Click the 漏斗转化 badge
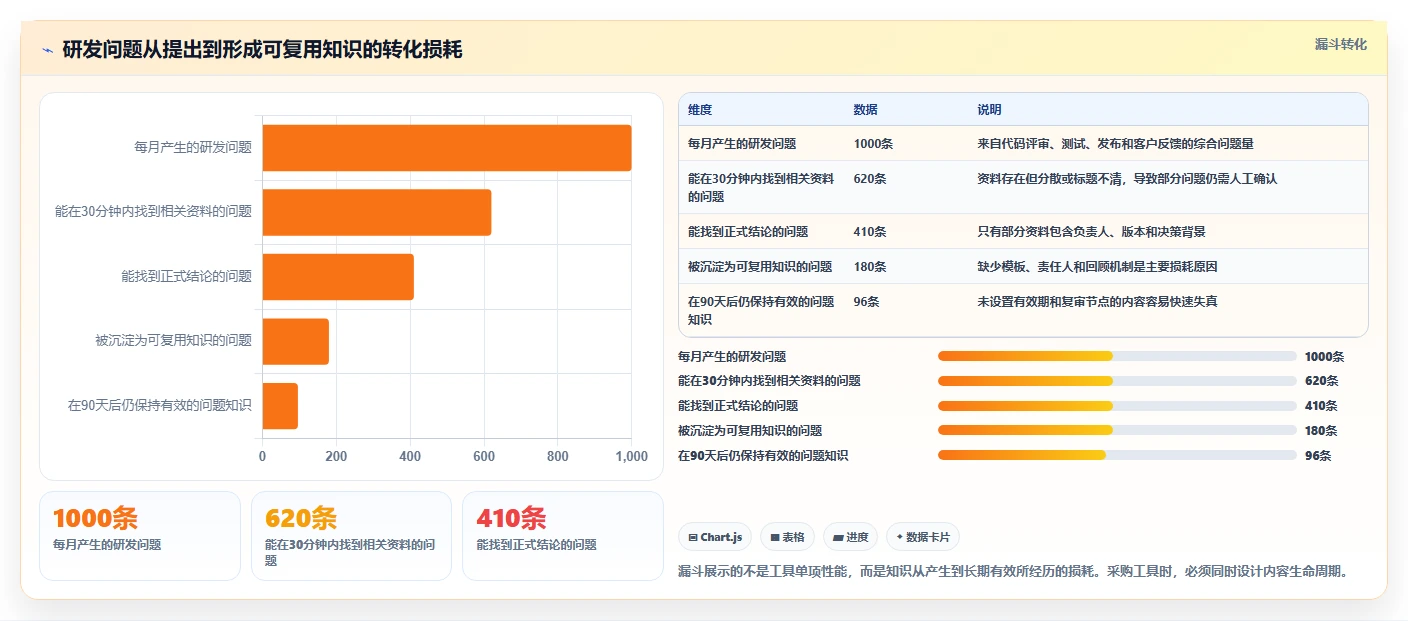 (x=1340, y=44)
